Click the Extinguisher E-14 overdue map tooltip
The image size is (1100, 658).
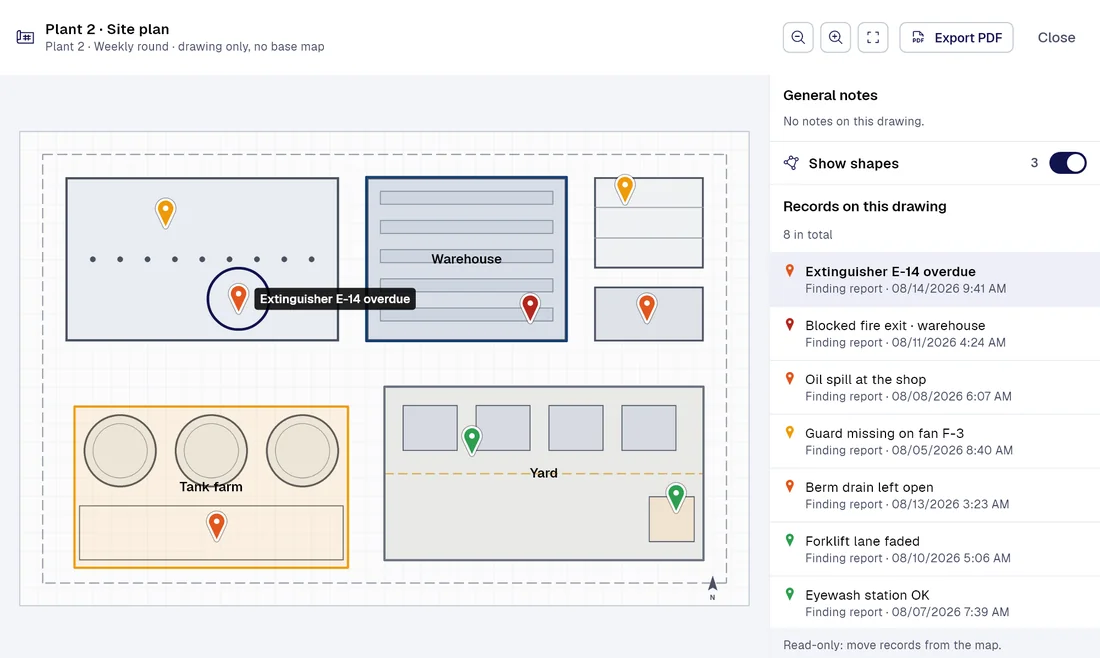pyautogui.click(x=335, y=299)
